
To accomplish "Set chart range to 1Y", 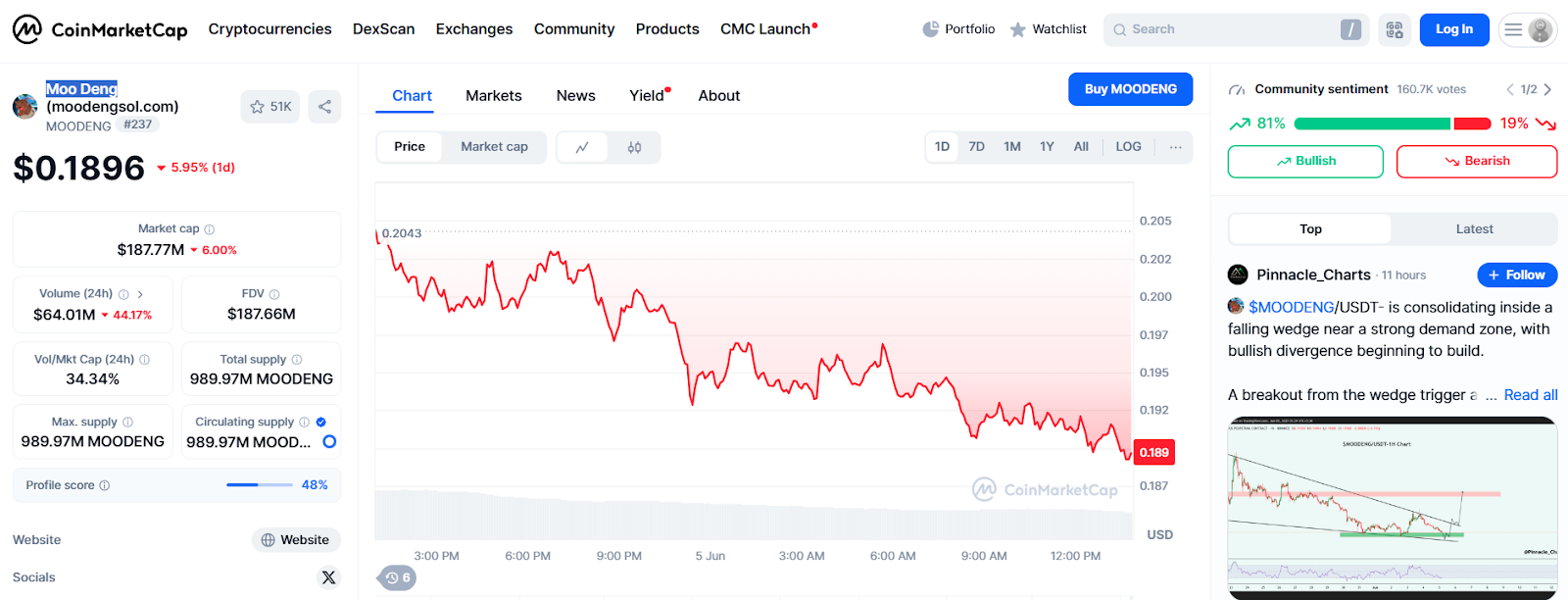I will 1047,147.
